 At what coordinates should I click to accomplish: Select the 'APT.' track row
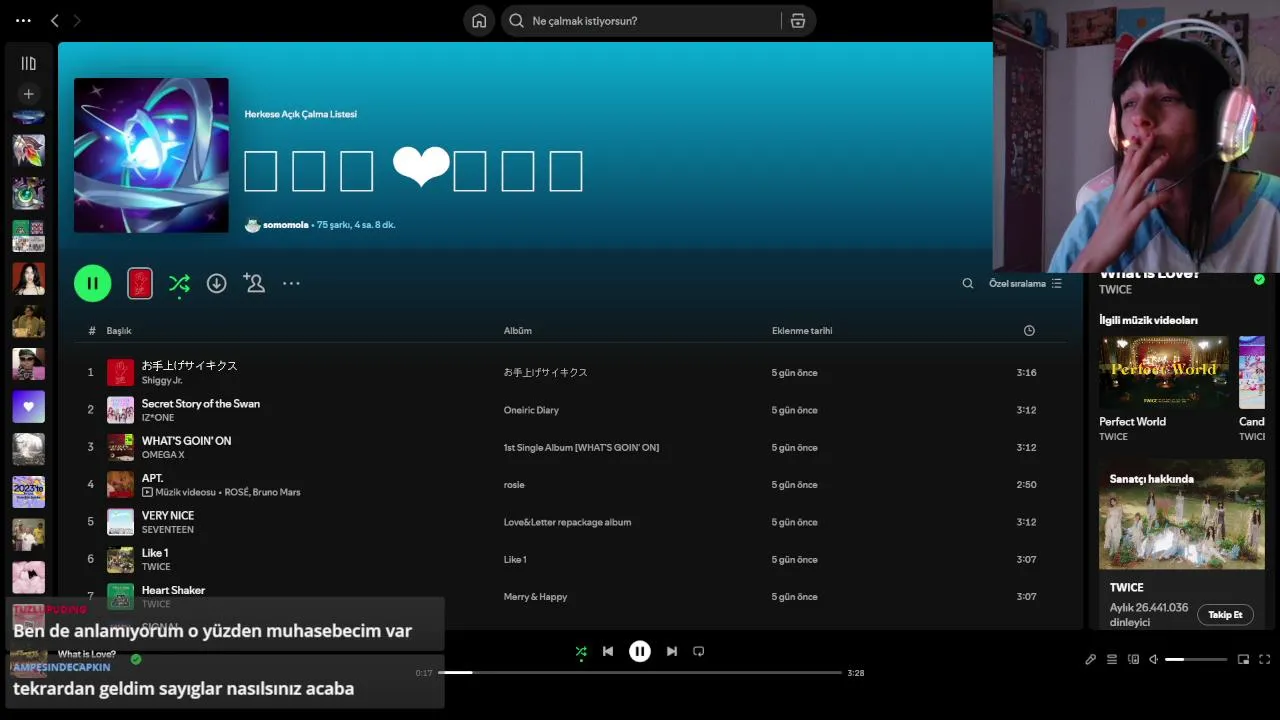tap(570, 485)
